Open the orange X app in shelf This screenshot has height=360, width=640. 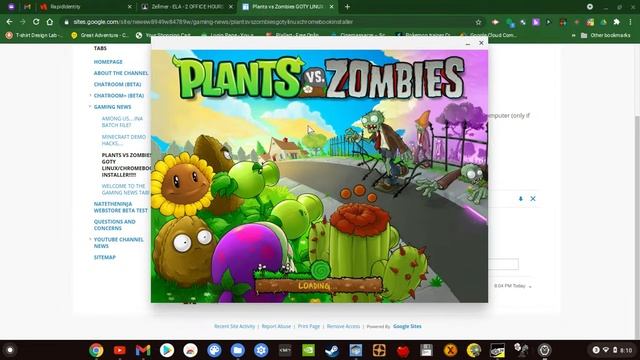pos(450,350)
